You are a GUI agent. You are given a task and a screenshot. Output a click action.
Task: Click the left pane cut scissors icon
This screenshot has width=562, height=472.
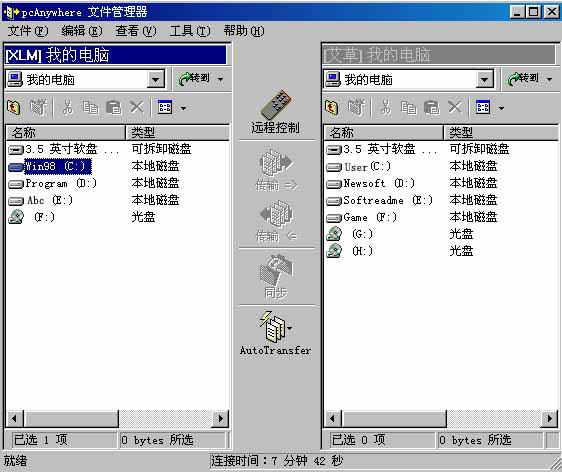pyautogui.click(x=67, y=107)
